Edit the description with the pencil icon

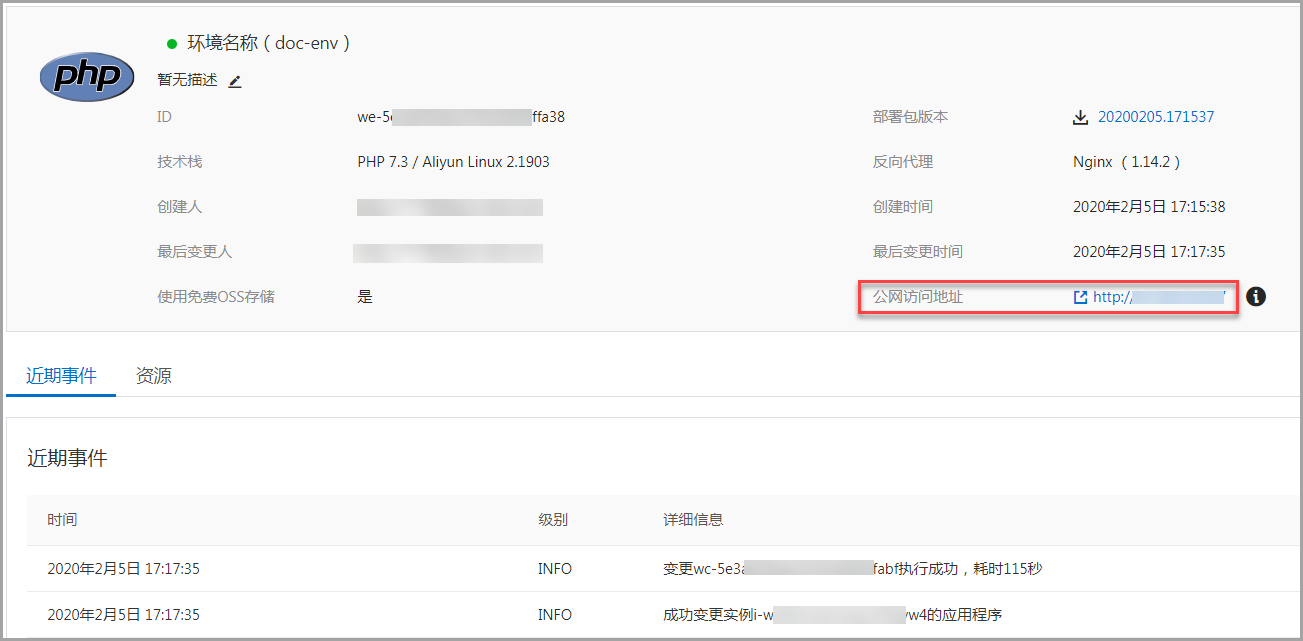(x=235, y=81)
